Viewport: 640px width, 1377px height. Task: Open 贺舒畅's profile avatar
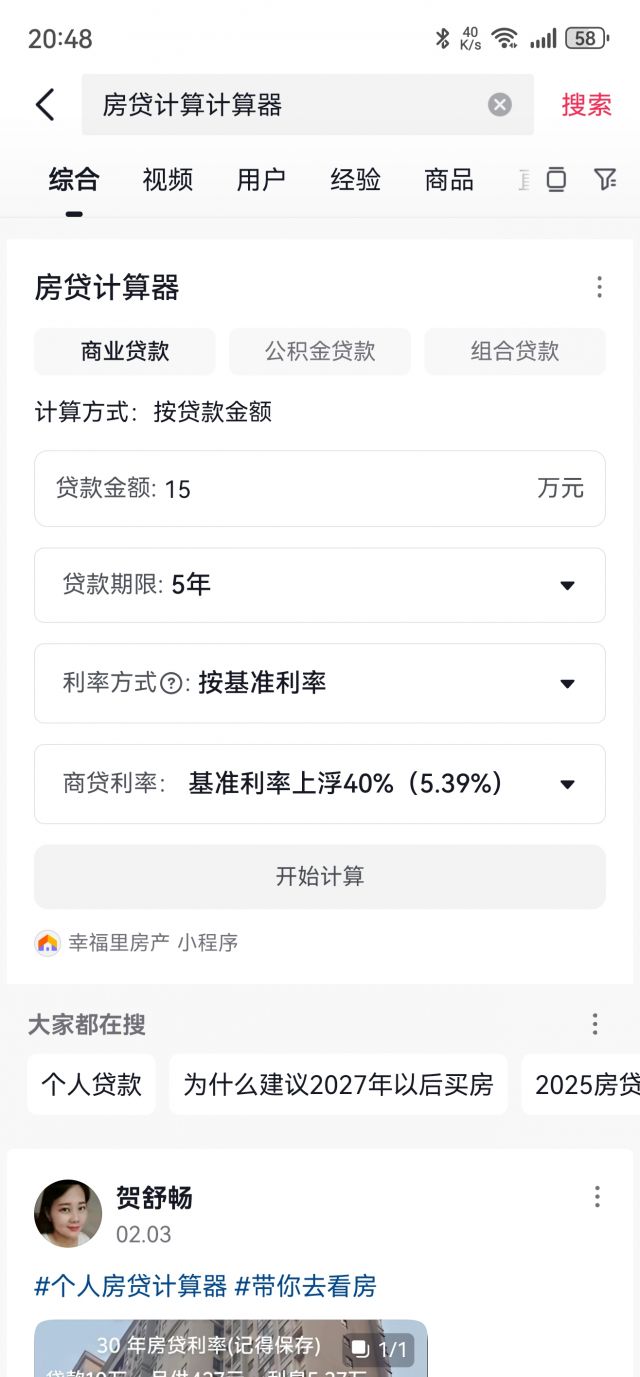[x=68, y=1213]
